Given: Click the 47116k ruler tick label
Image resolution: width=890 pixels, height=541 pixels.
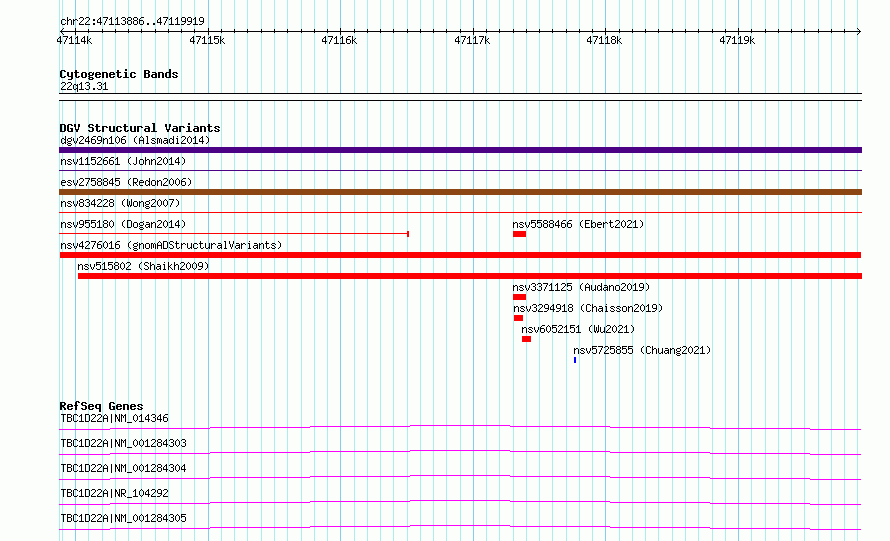Looking at the screenshot, I should (339, 40).
